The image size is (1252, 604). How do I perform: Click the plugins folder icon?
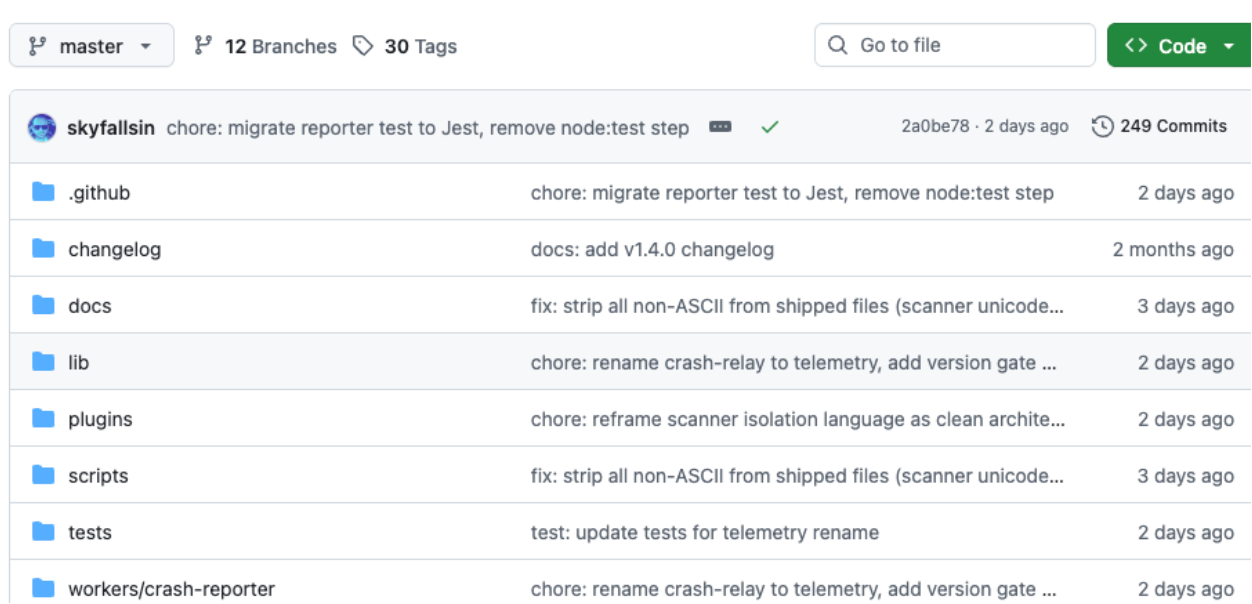pyautogui.click(x=43, y=419)
